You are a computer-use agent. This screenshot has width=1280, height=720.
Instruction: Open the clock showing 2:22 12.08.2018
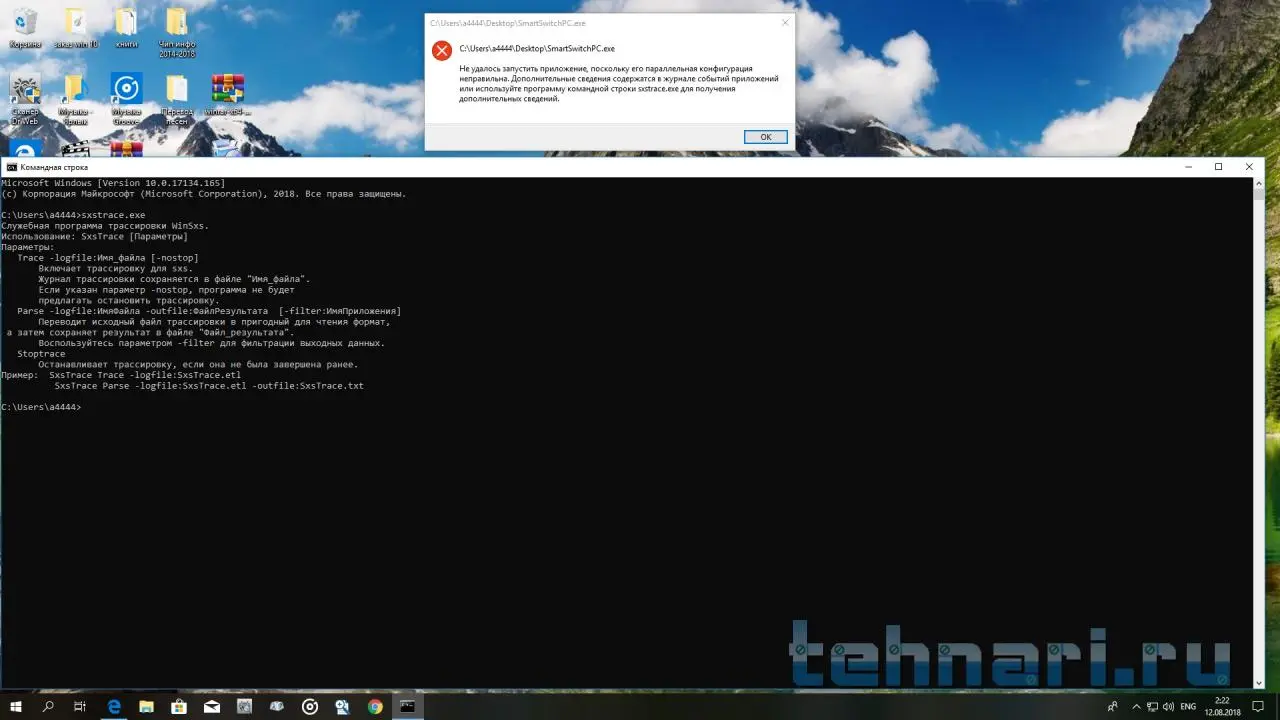1222,706
